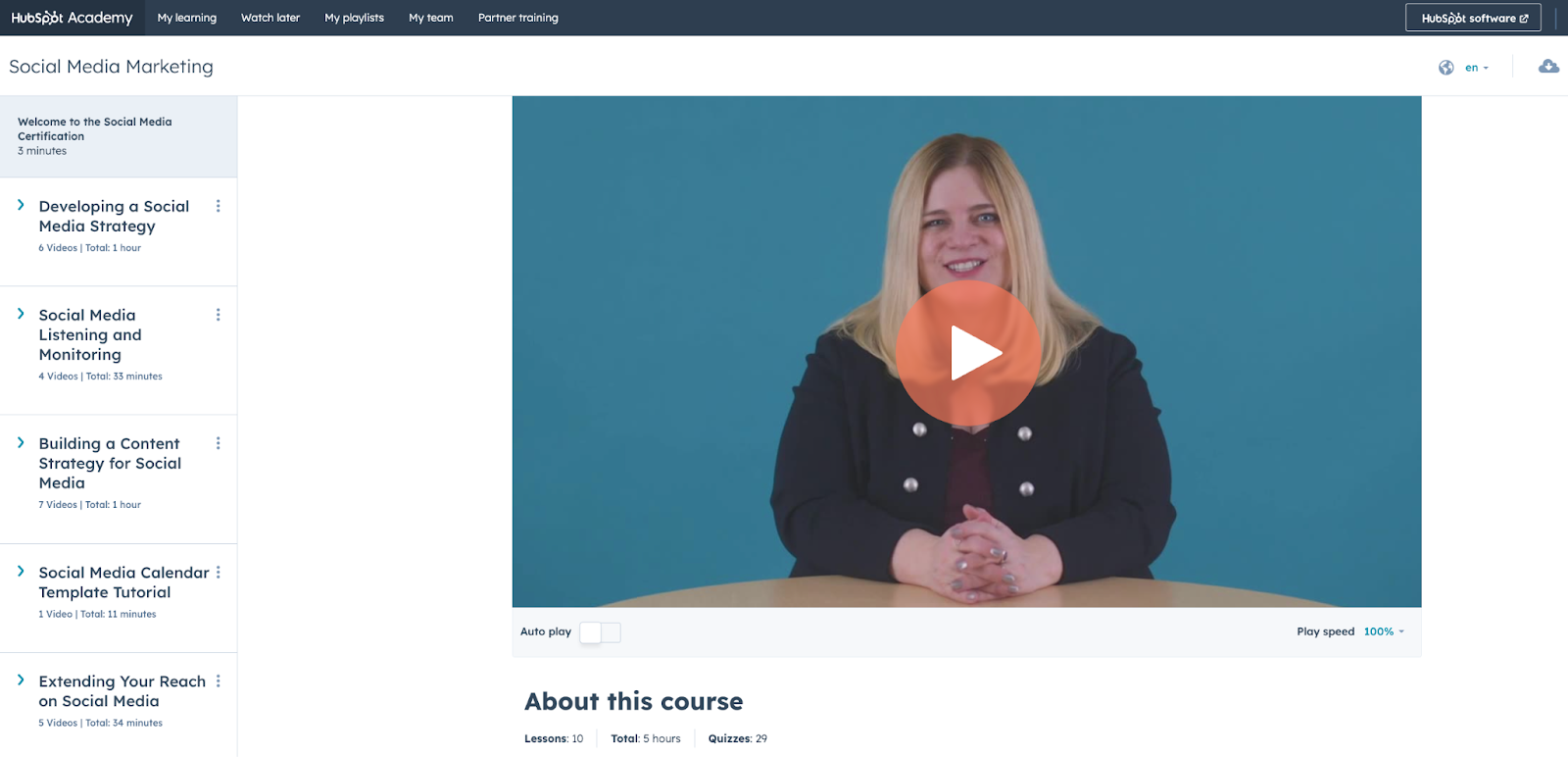Open kebab menu for Social Media Listening and Monitoring

tap(218, 315)
